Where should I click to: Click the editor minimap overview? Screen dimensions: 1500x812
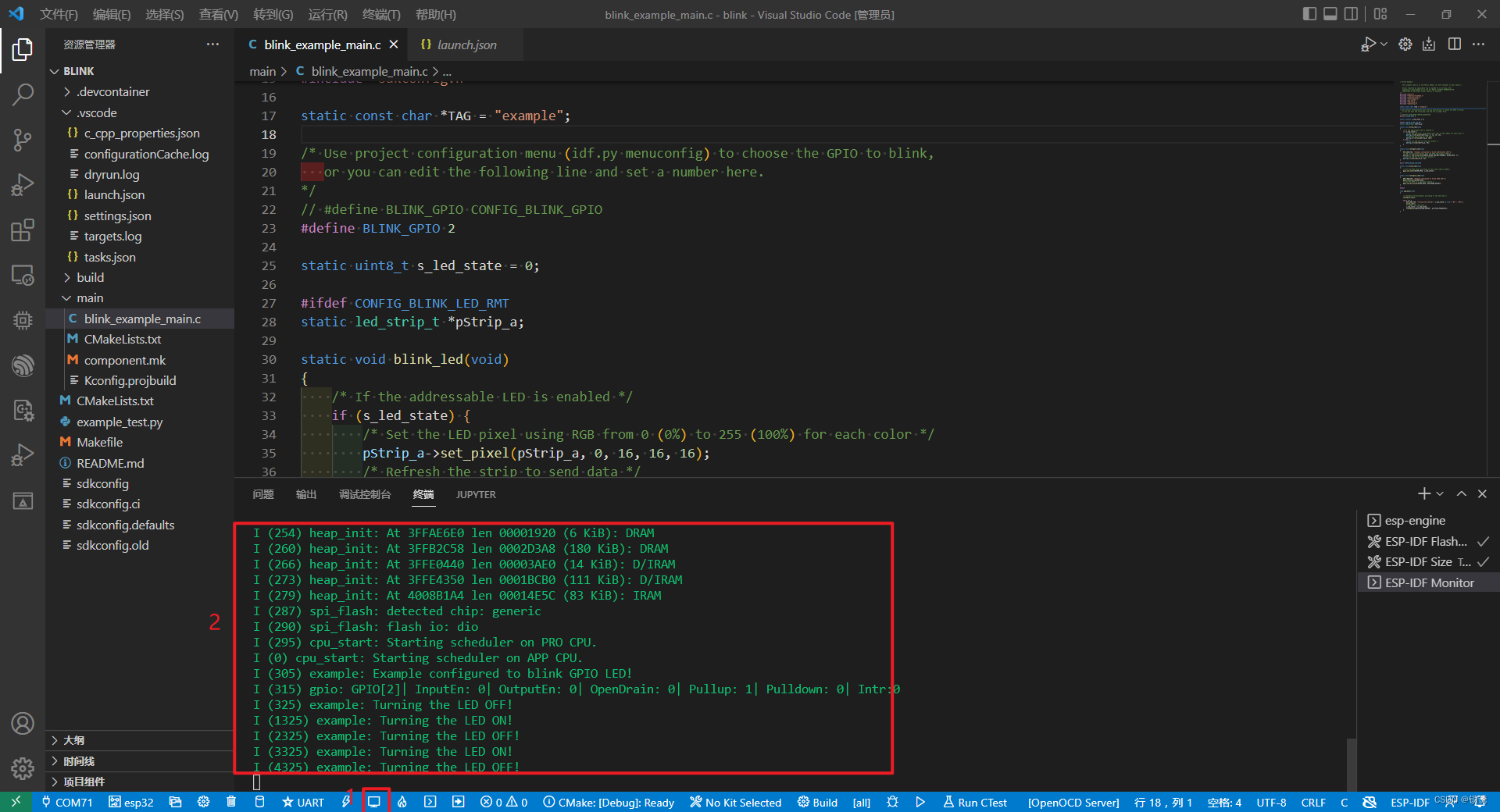[x=1441, y=147]
